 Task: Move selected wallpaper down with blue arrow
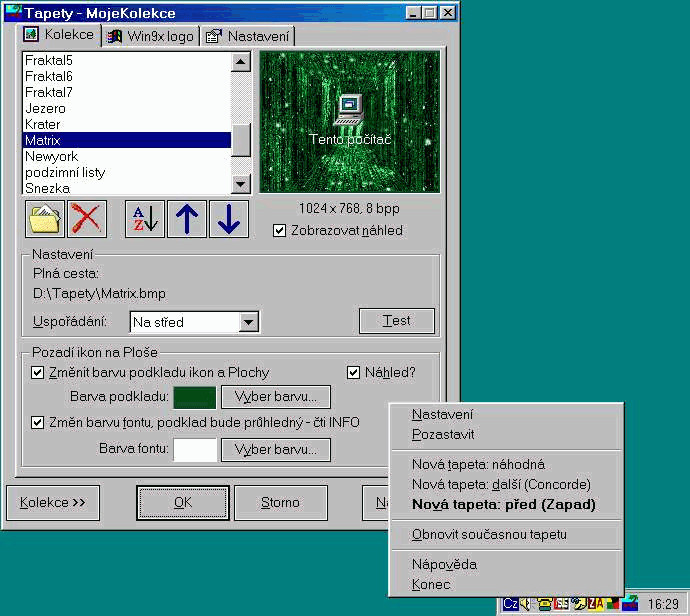click(x=229, y=219)
